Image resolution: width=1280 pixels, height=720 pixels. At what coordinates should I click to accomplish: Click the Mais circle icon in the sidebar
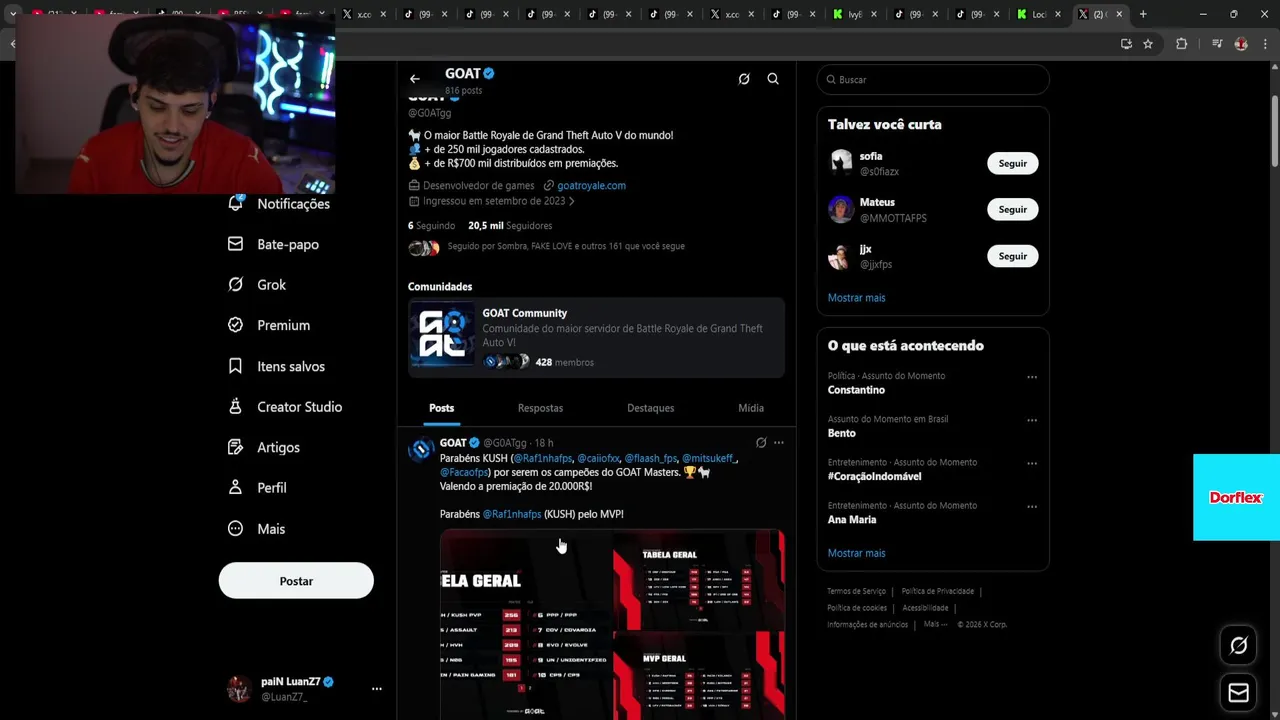[x=236, y=529]
